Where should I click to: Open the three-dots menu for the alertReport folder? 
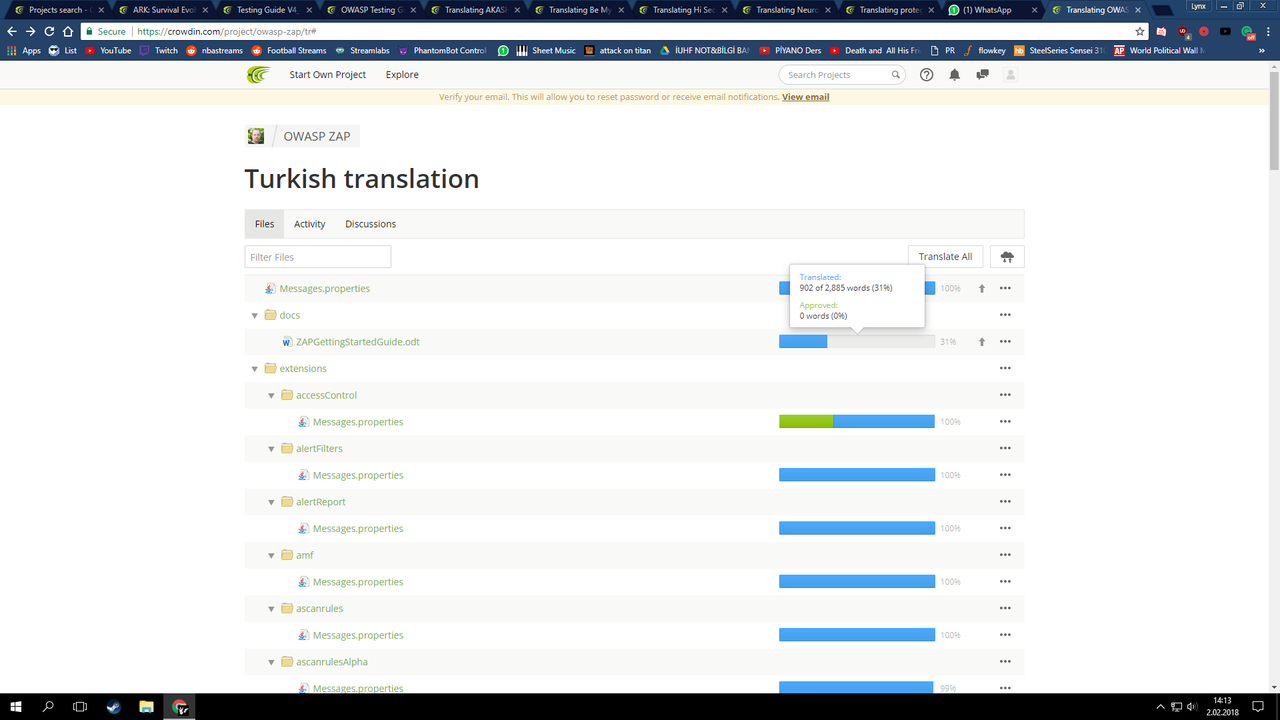pyautogui.click(x=1005, y=502)
